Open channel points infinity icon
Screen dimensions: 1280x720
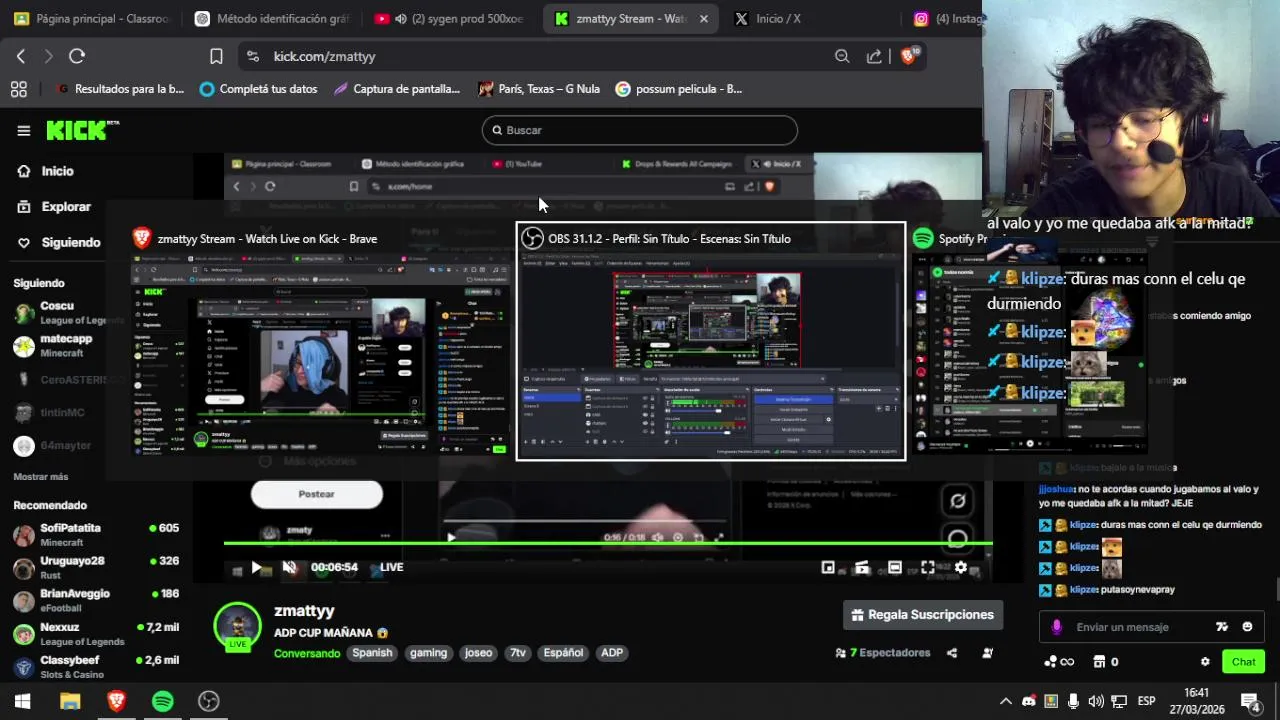tap(1058, 662)
